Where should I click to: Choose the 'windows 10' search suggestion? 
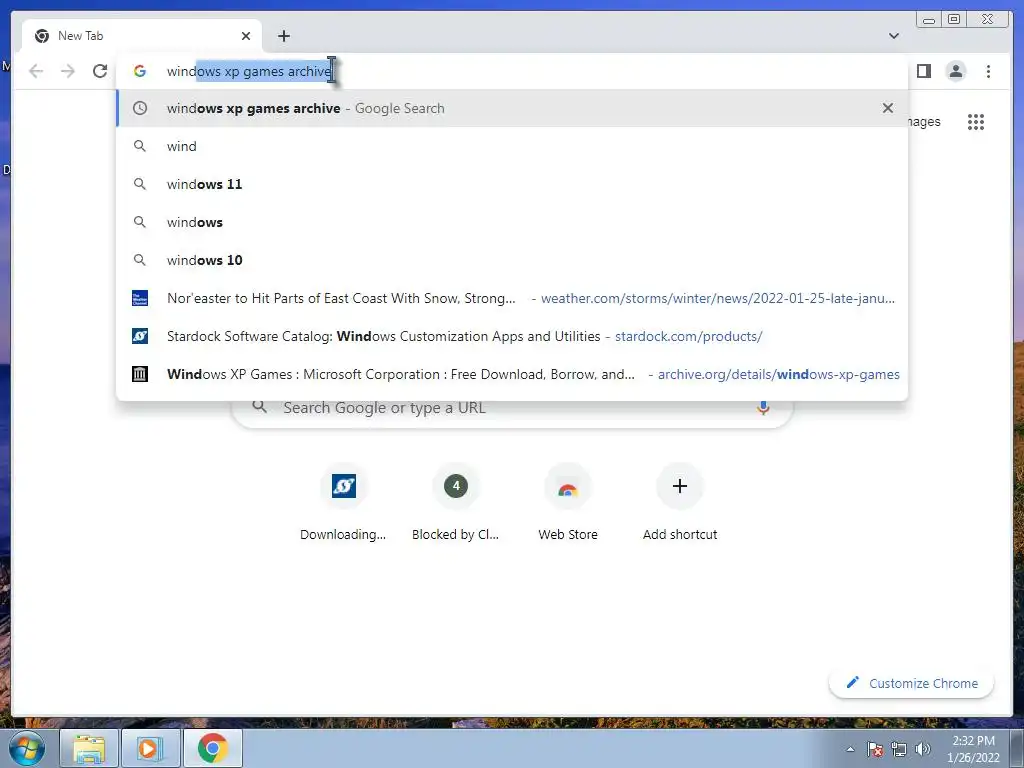[x=512, y=260]
